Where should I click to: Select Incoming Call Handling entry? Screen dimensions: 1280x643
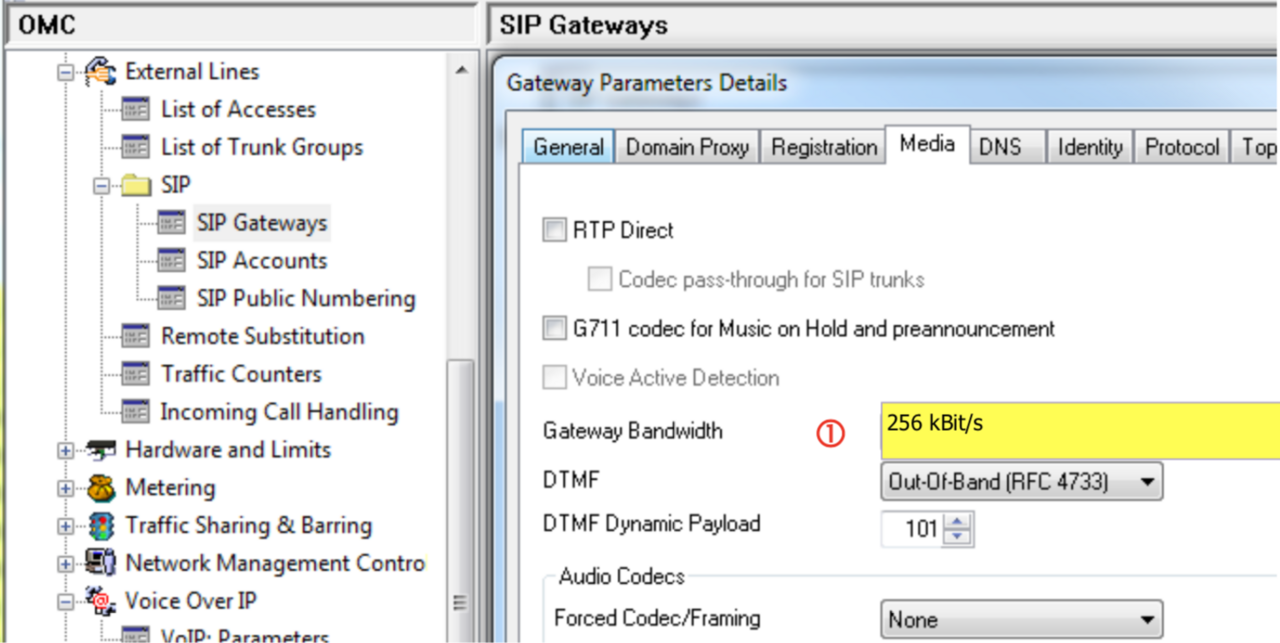tap(279, 412)
